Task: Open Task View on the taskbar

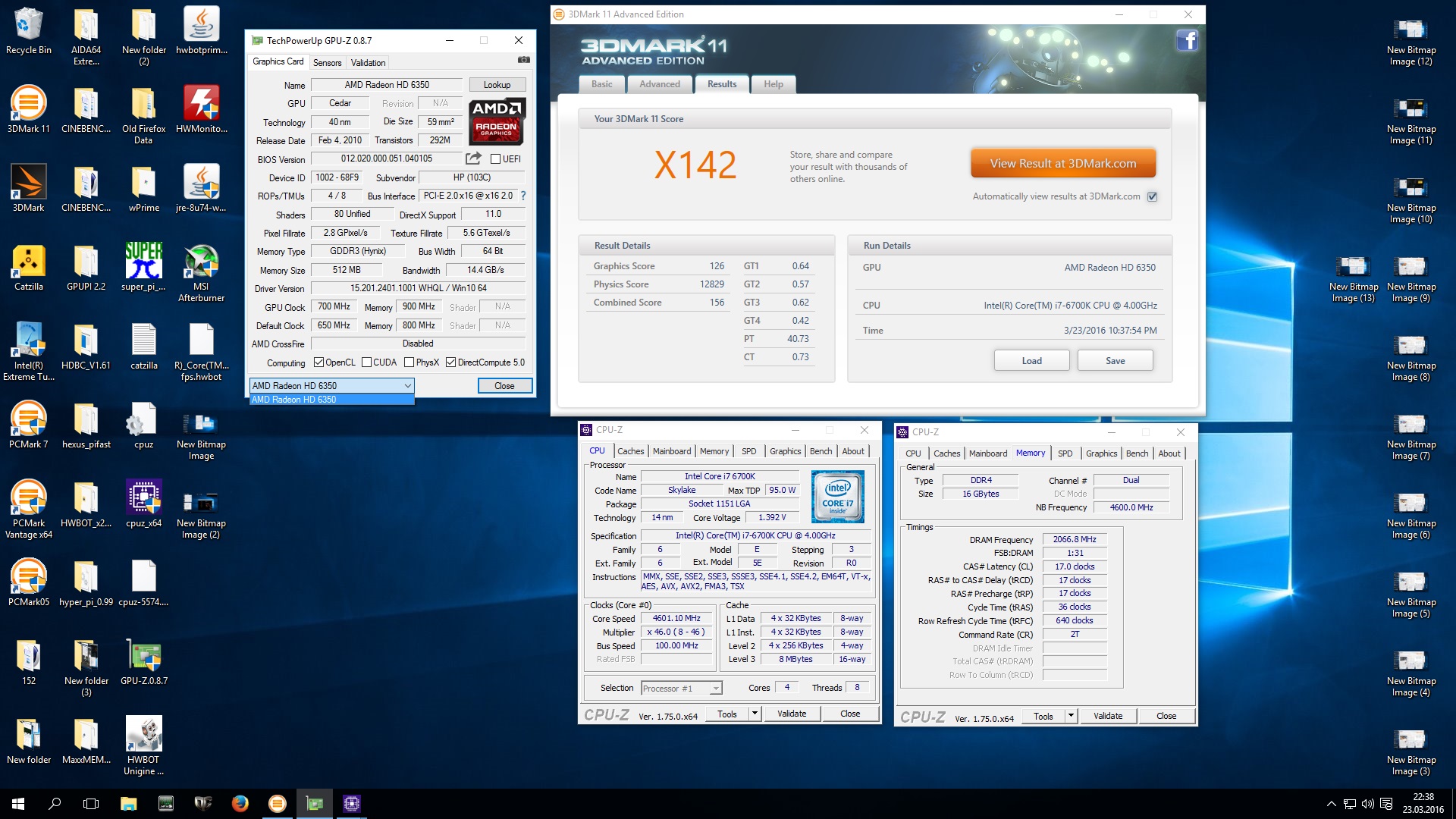Action: coord(91,804)
